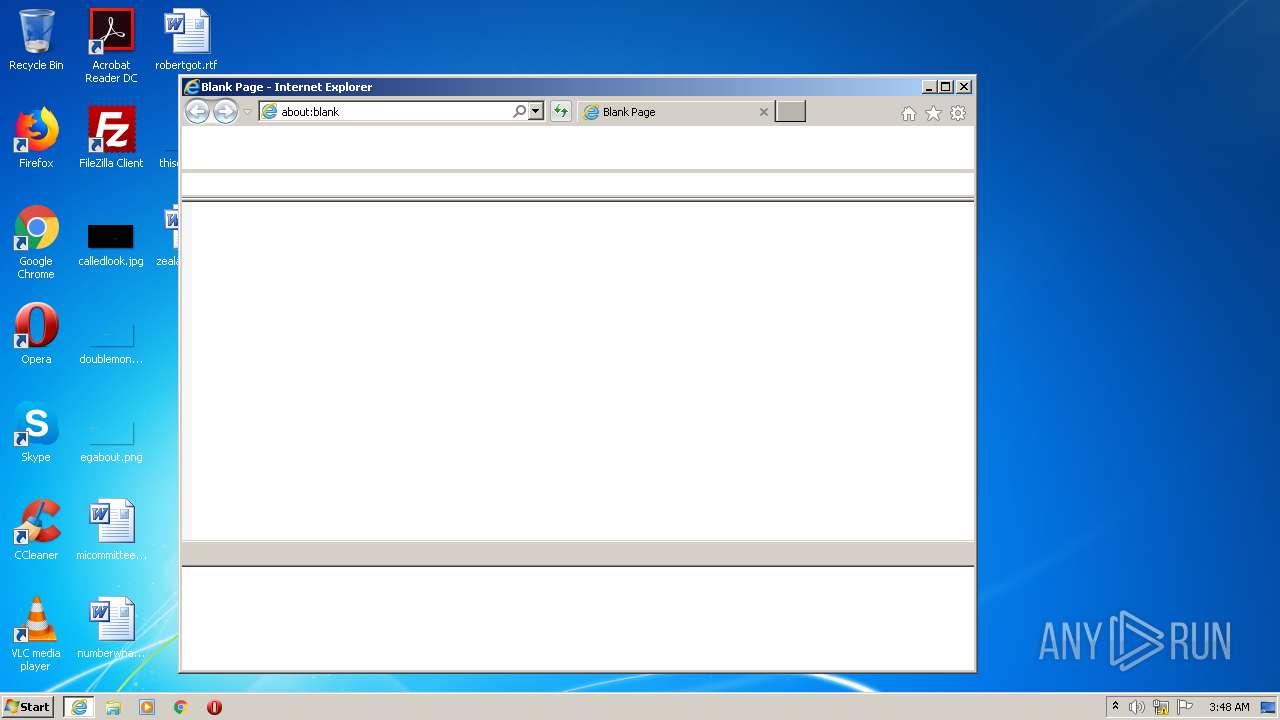1280x720 pixels.
Task: Select FileZilla Client desktop shortcut
Action: (111, 138)
